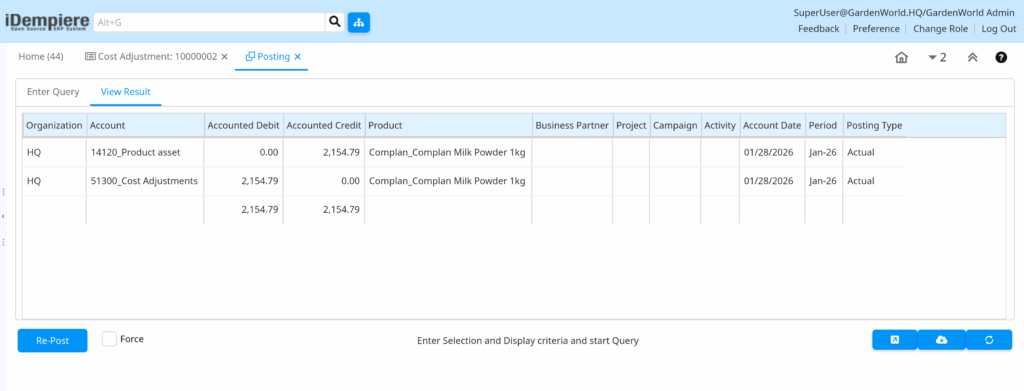
Task: Select the 51300_Cost Adjustments row cell
Action: pos(144,181)
